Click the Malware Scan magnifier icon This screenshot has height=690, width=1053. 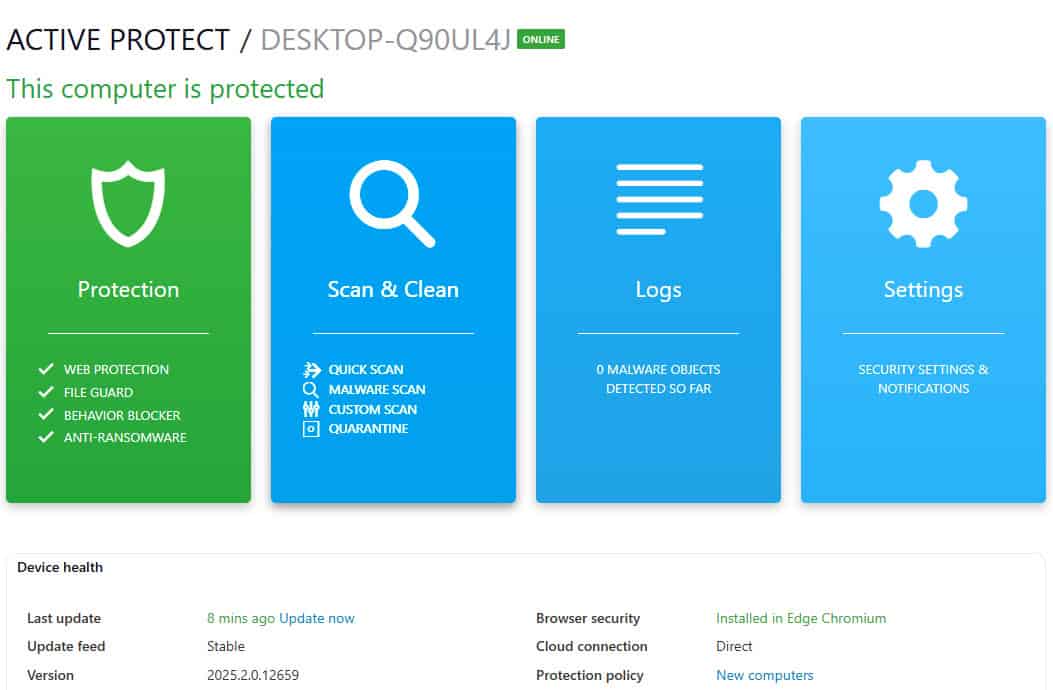pos(311,390)
